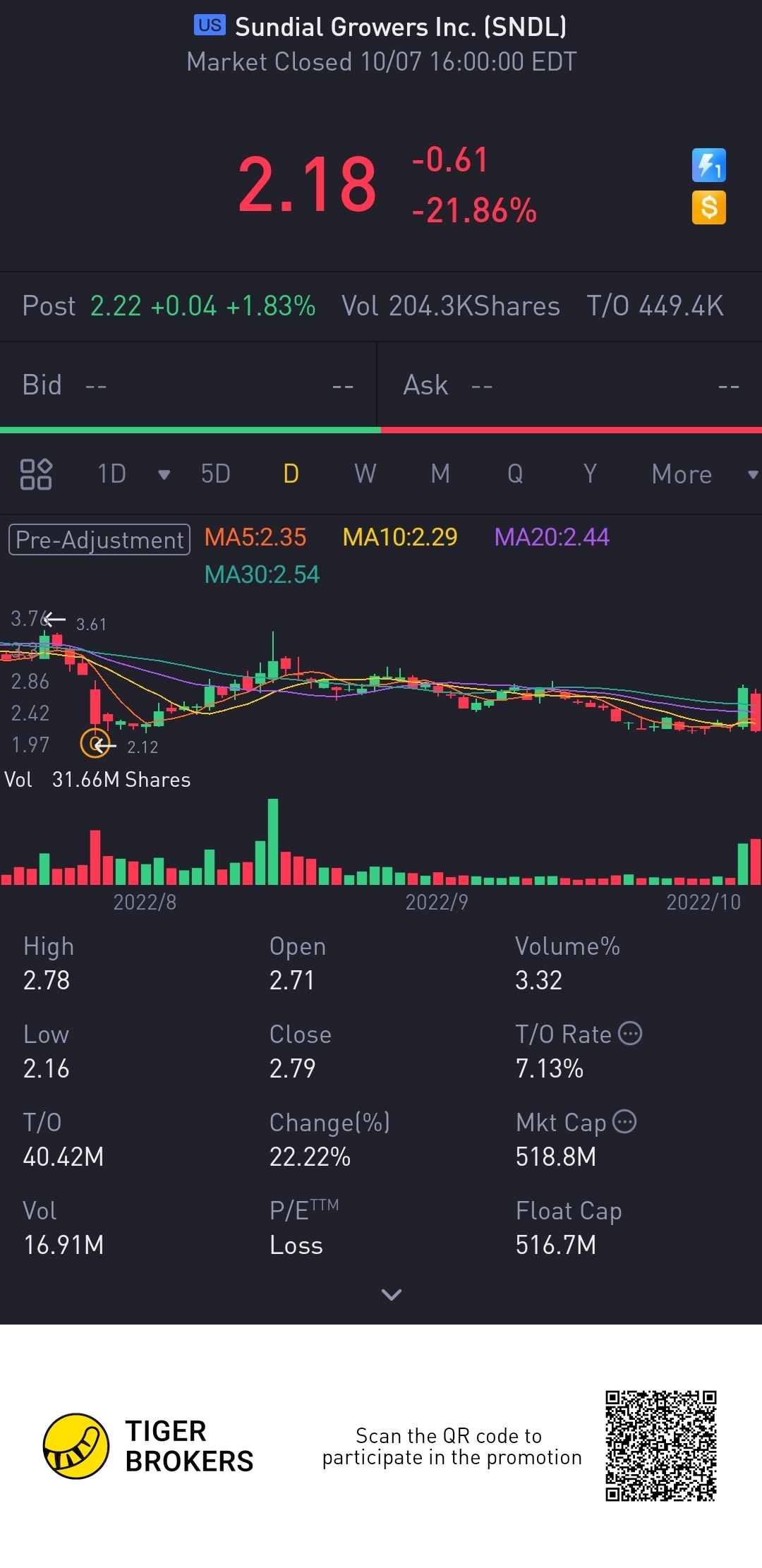Tap the QR code image
Screen dimensions: 762x1568
click(x=661, y=1446)
